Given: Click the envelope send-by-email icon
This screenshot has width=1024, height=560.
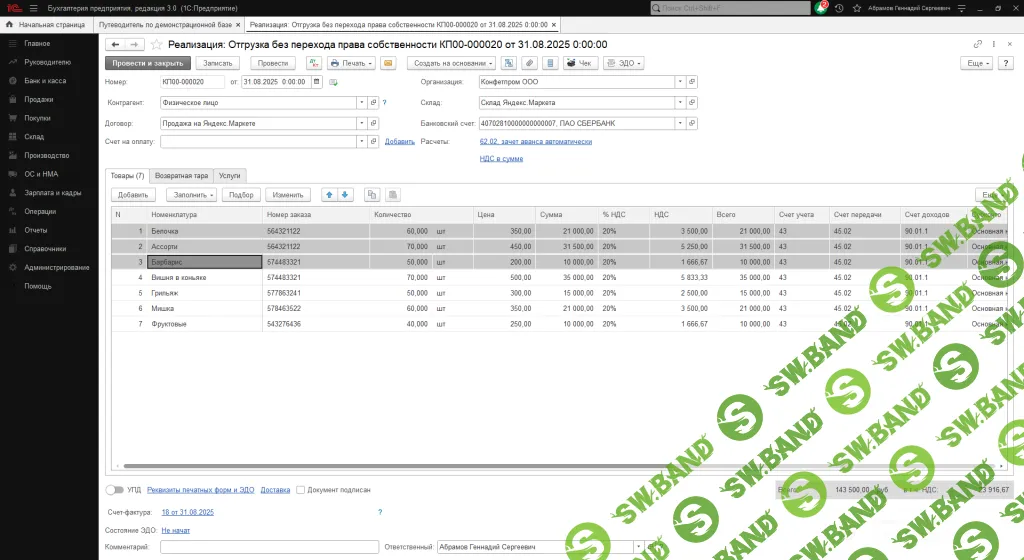Looking at the screenshot, I should pos(386,63).
